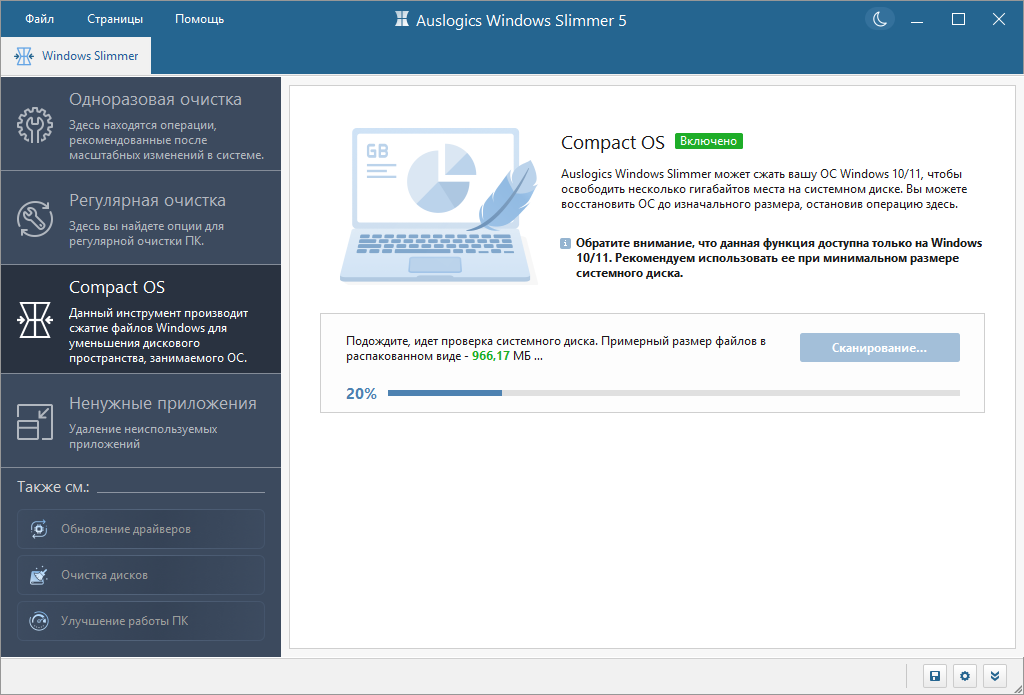Image resolution: width=1024 pixels, height=695 pixels.
Task: Click the Обратите внимание bold notice text
Action: [778, 258]
